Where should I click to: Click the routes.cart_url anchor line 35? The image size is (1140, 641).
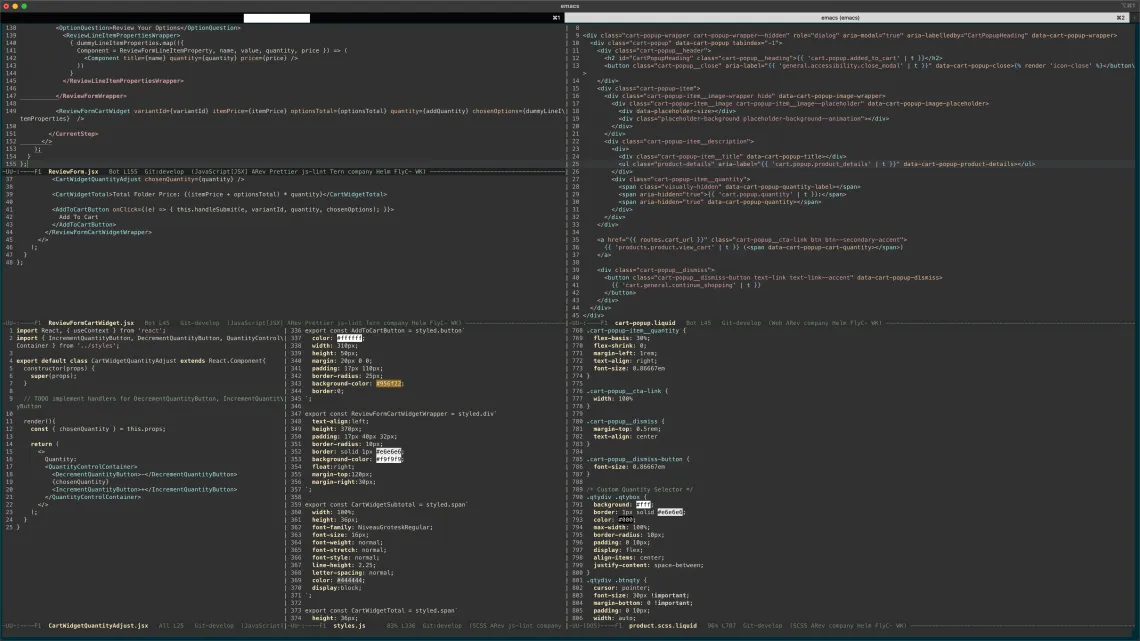pyautogui.click(x=752, y=239)
